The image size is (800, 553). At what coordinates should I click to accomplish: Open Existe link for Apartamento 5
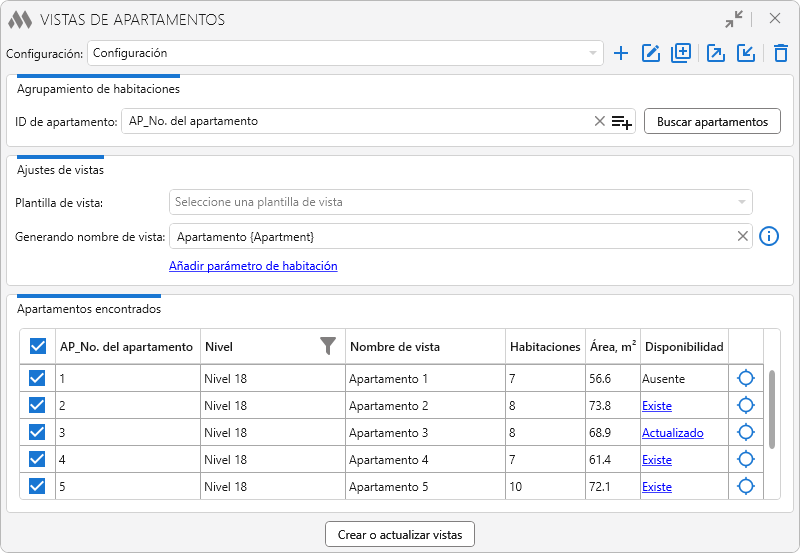click(x=657, y=487)
